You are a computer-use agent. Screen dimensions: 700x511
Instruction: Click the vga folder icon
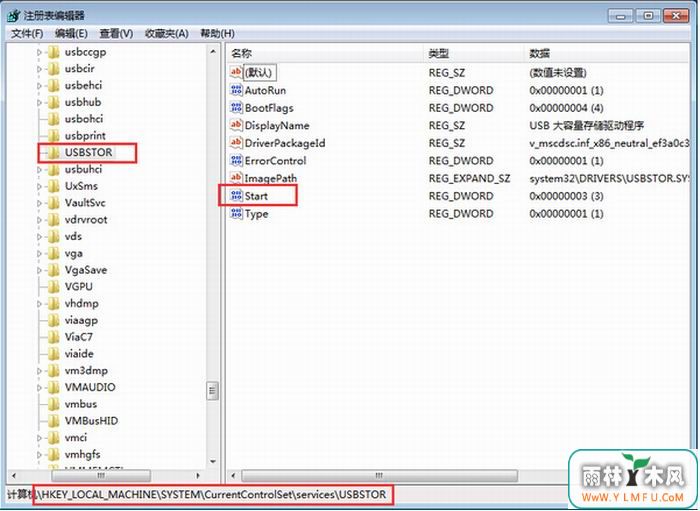pos(54,253)
